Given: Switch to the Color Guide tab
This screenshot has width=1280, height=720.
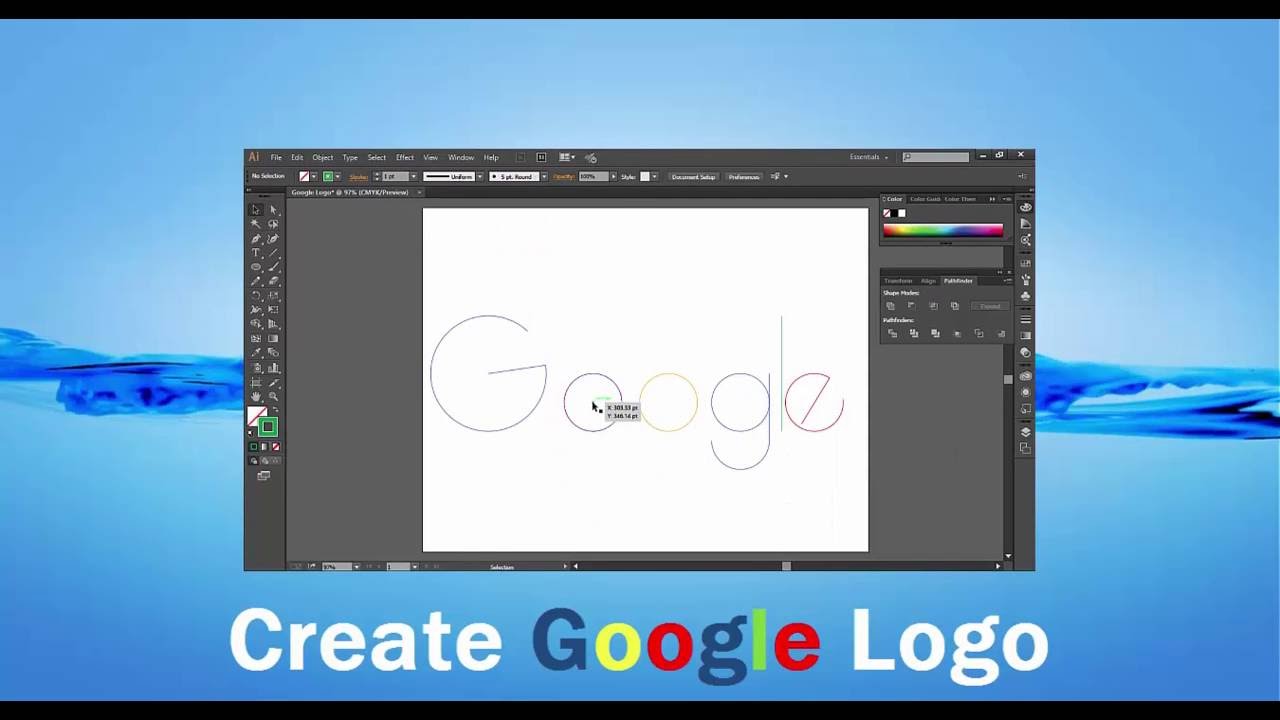Looking at the screenshot, I should coord(926,199).
